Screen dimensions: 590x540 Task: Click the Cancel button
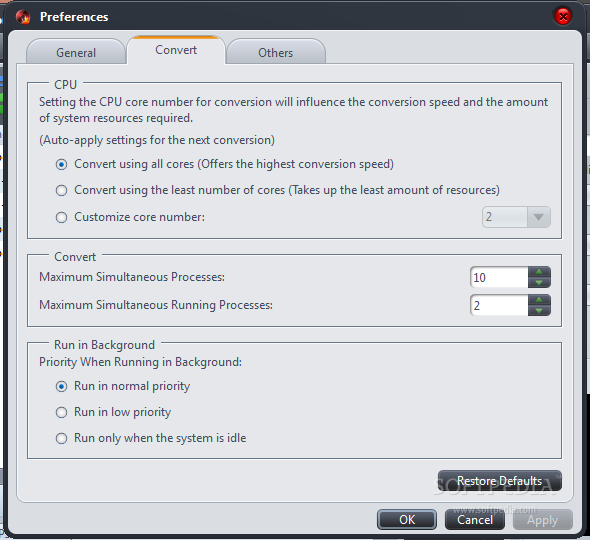[475, 520]
